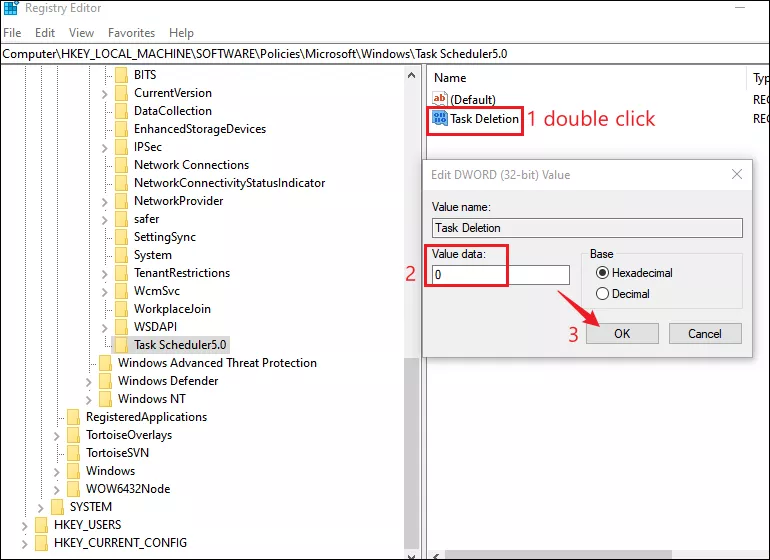Select the WOW6432Node key label
Viewport: 770px width, 560px height.
pyautogui.click(x=128, y=489)
